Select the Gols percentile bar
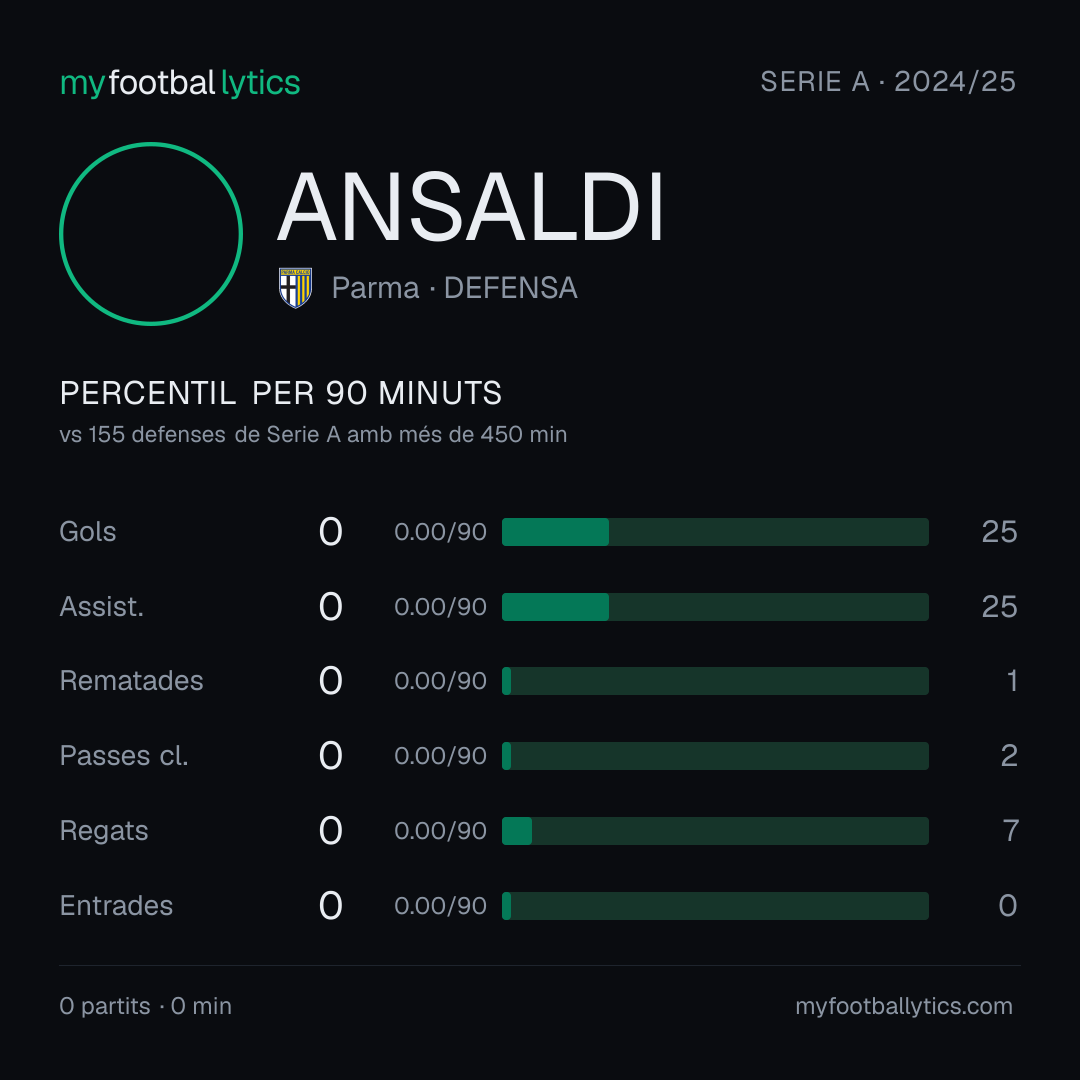 [715, 532]
